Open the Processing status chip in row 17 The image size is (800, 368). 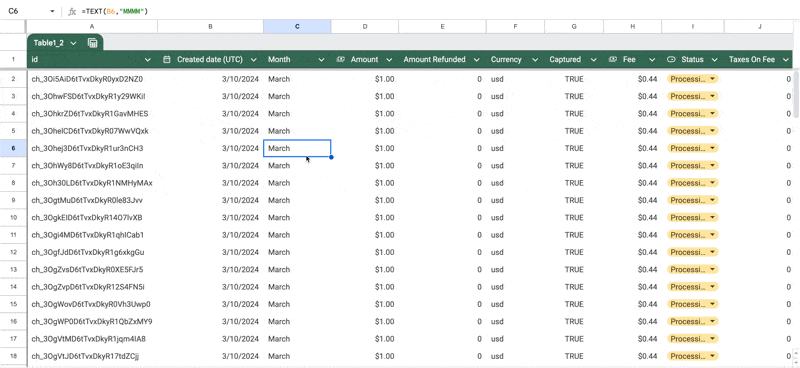click(x=692, y=339)
